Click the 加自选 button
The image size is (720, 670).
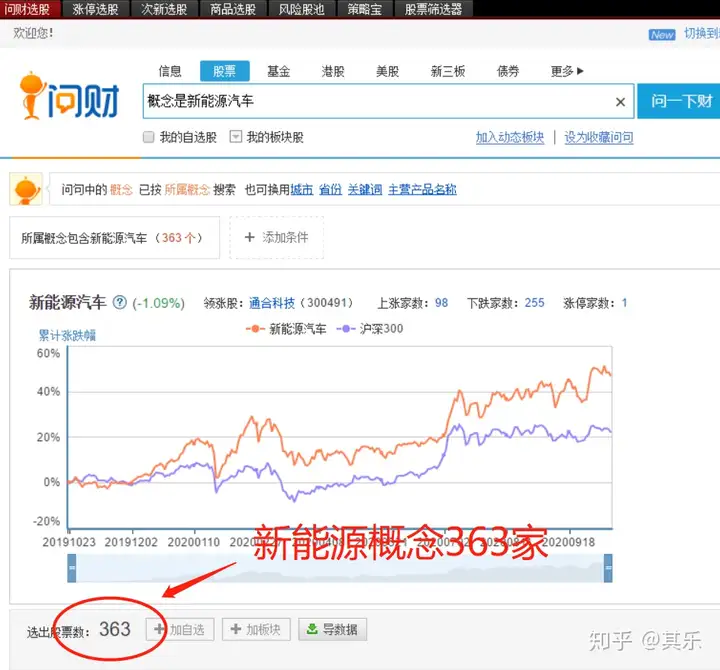pyautogui.click(x=180, y=629)
